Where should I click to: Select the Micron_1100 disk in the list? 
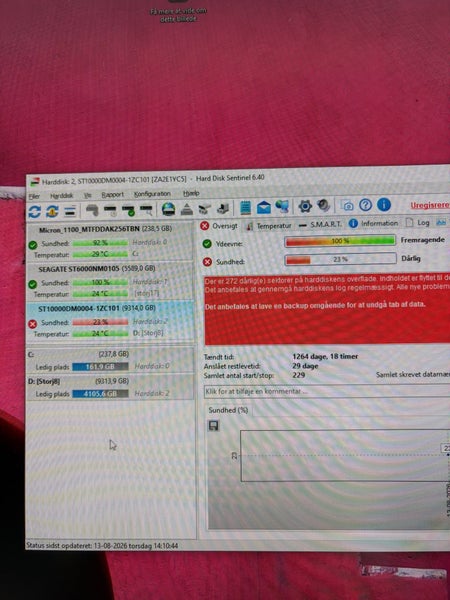tap(110, 242)
